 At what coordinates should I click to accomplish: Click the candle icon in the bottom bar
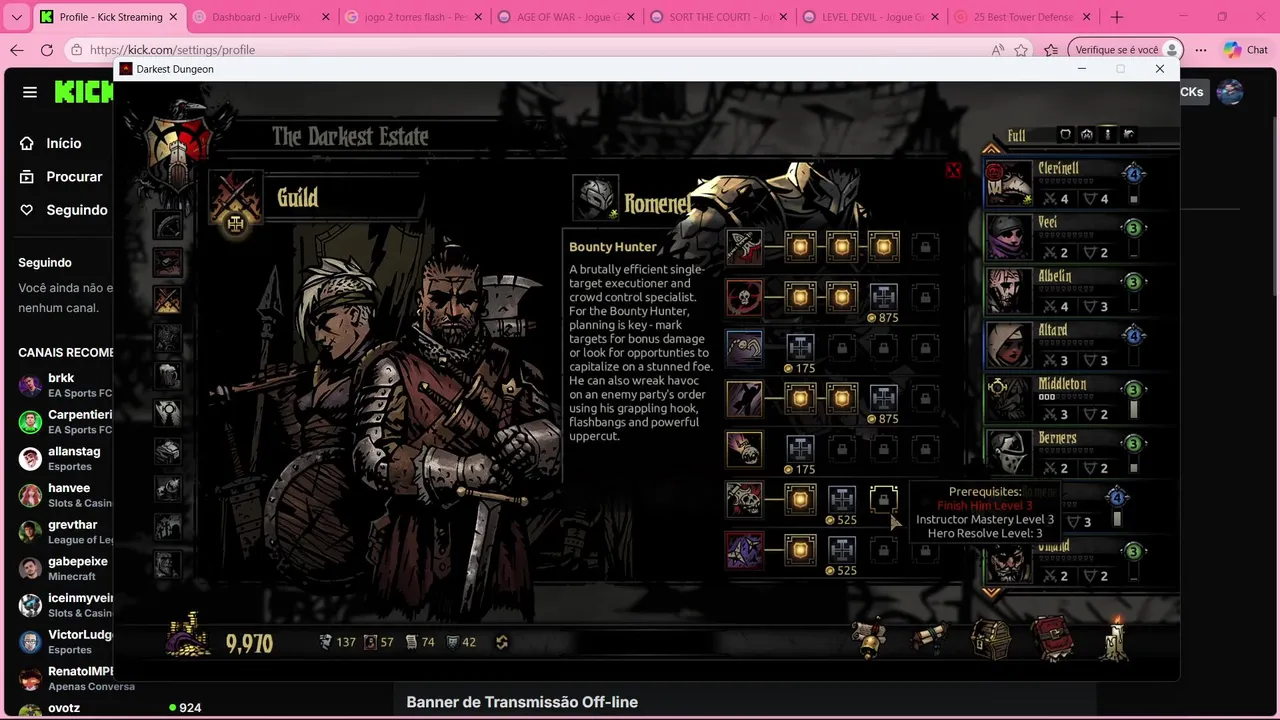(x=1116, y=638)
